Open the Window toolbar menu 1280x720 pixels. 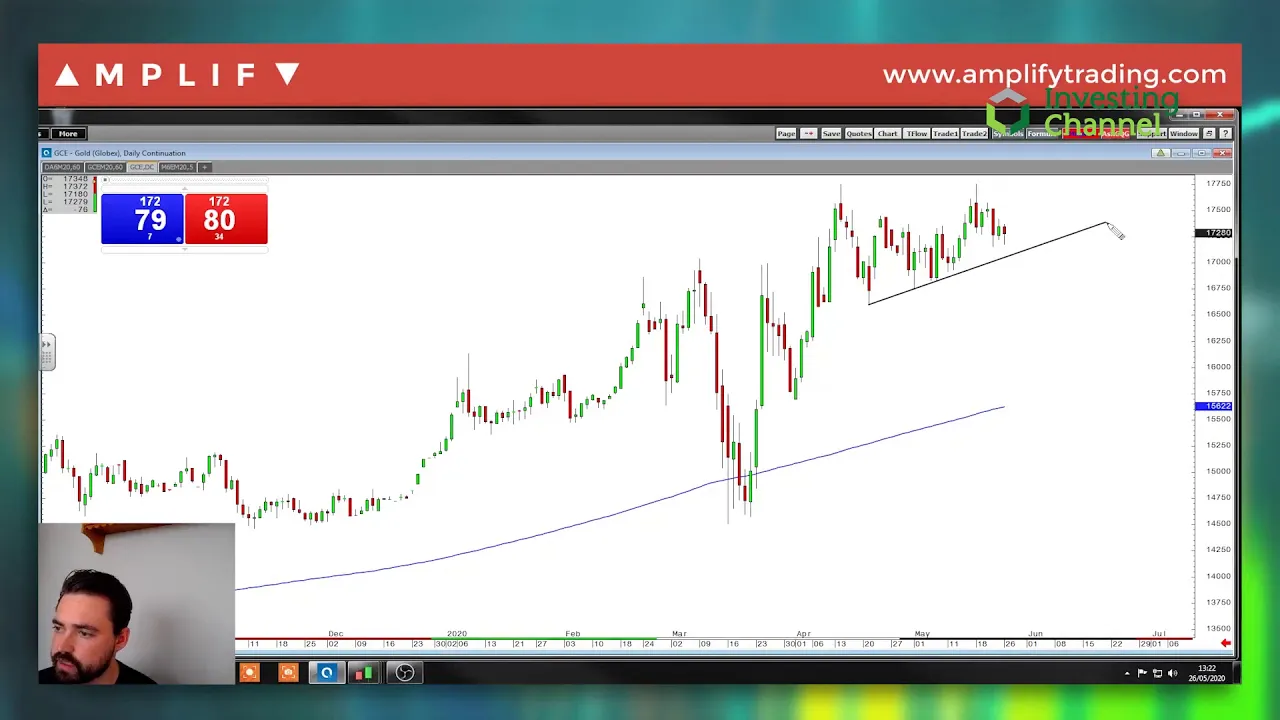tap(1184, 133)
